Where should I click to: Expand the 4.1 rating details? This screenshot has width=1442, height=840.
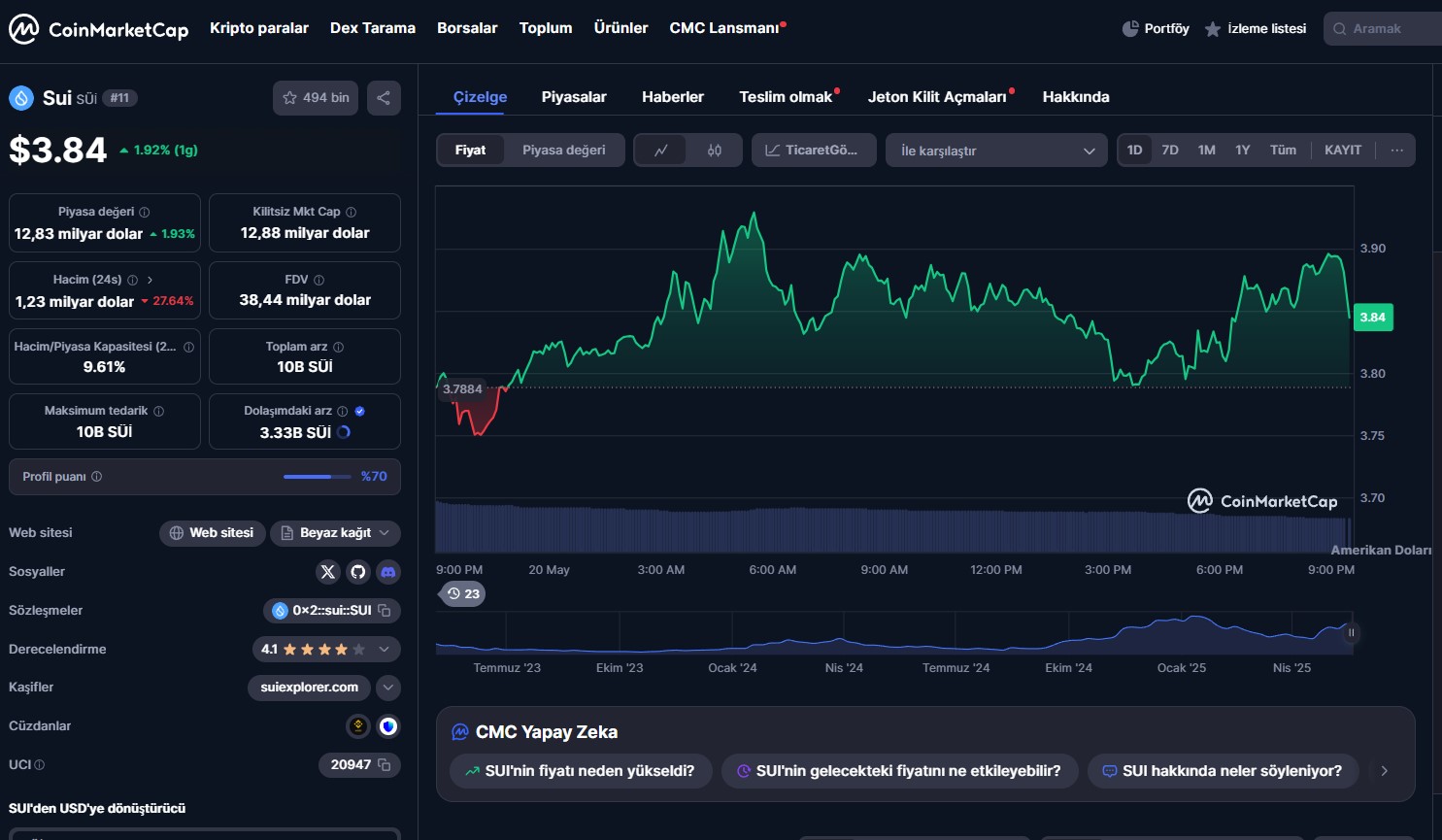pyautogui.click(x=326, y=650)
